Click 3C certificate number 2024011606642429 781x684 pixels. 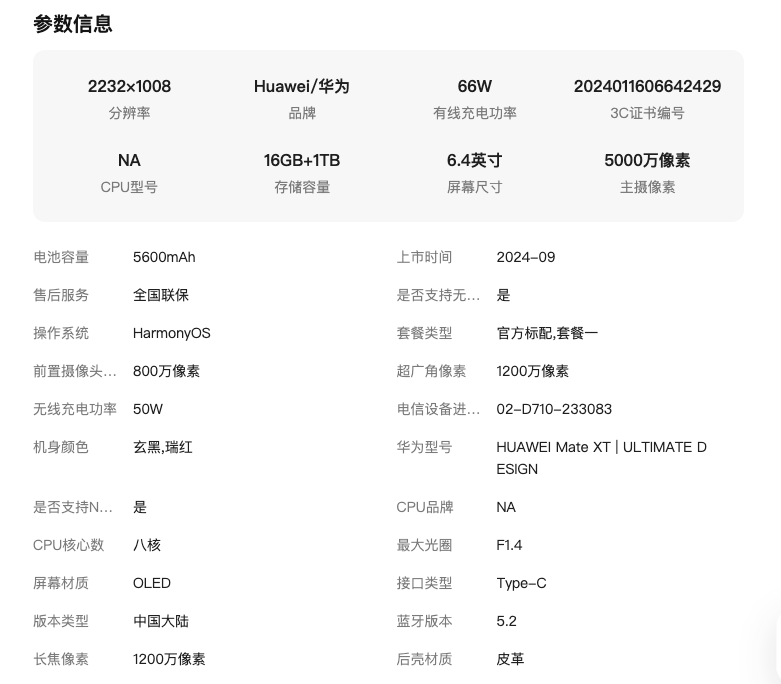[647, 86]
